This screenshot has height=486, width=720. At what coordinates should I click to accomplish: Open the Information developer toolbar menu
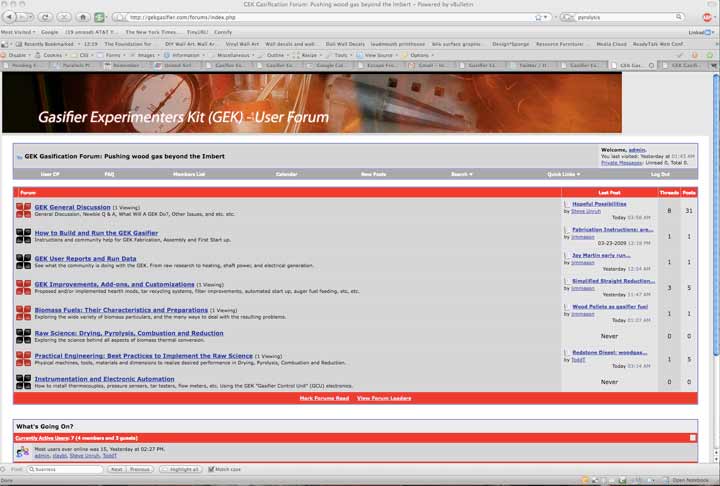tap(185, 55)
